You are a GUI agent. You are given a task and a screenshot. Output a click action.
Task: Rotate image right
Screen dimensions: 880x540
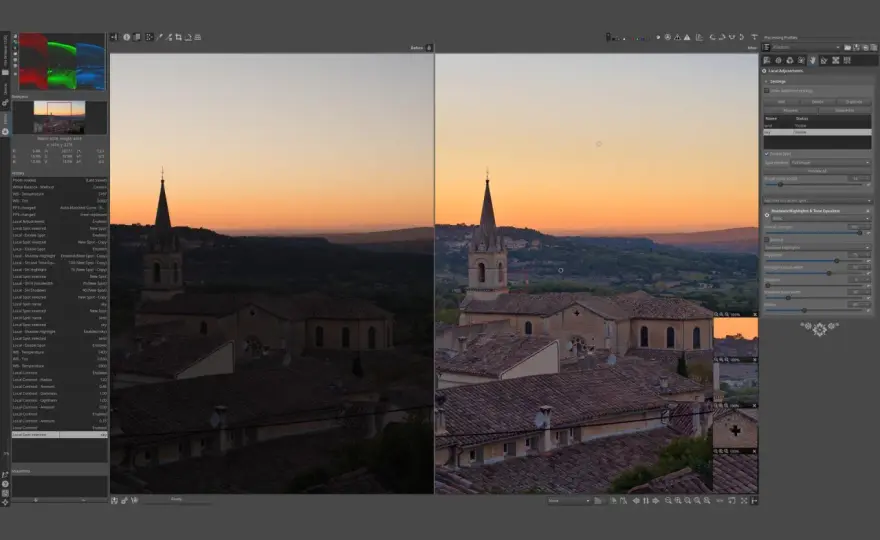pyautogui.click(x=722, y=37)
